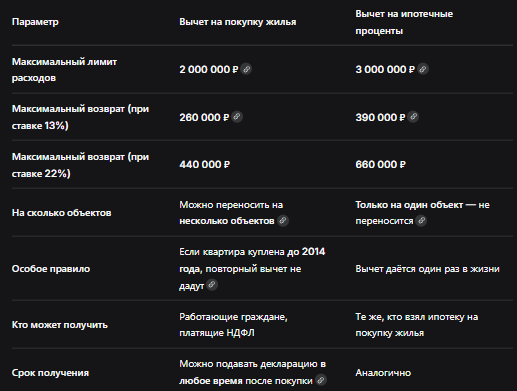The width and height of the screenshot is (517, 391).
Task: Click the 'На сколько объектов' row label
Action: 61,213
